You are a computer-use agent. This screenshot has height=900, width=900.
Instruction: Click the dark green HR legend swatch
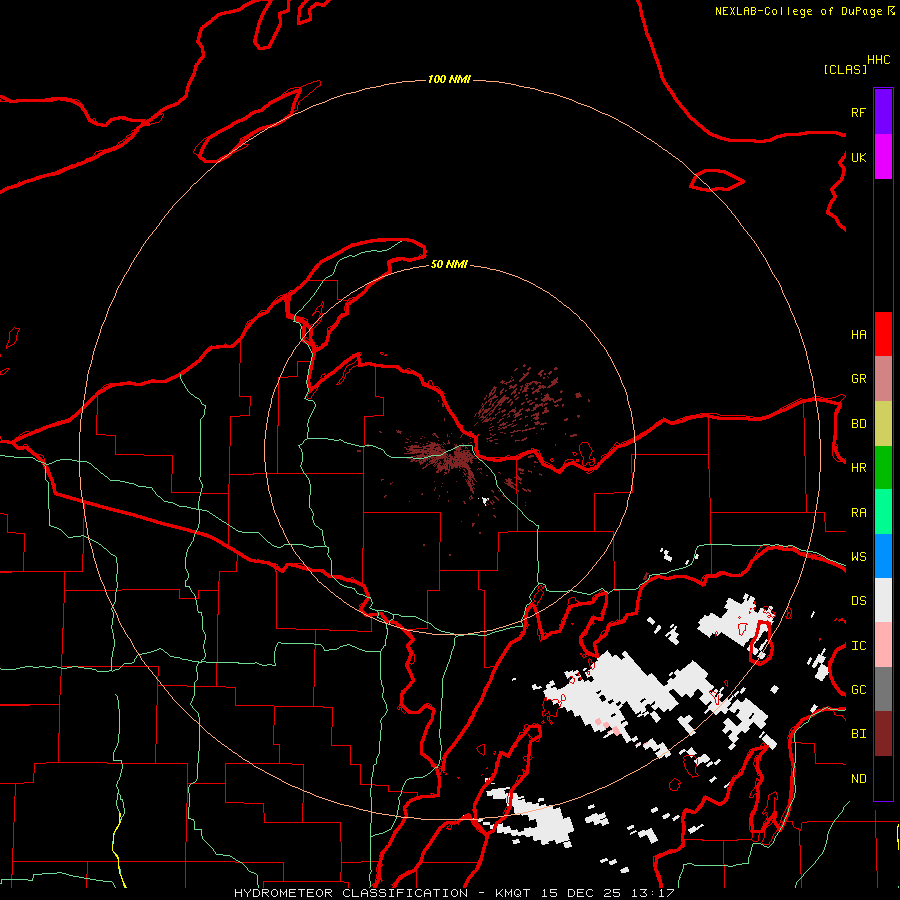click(883, 468)
